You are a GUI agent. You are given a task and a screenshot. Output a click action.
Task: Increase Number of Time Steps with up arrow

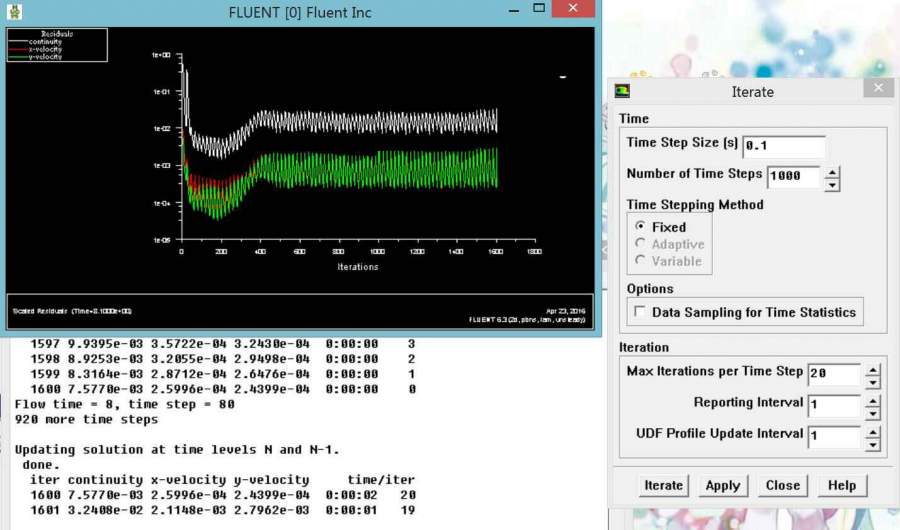tap(832, 172)
